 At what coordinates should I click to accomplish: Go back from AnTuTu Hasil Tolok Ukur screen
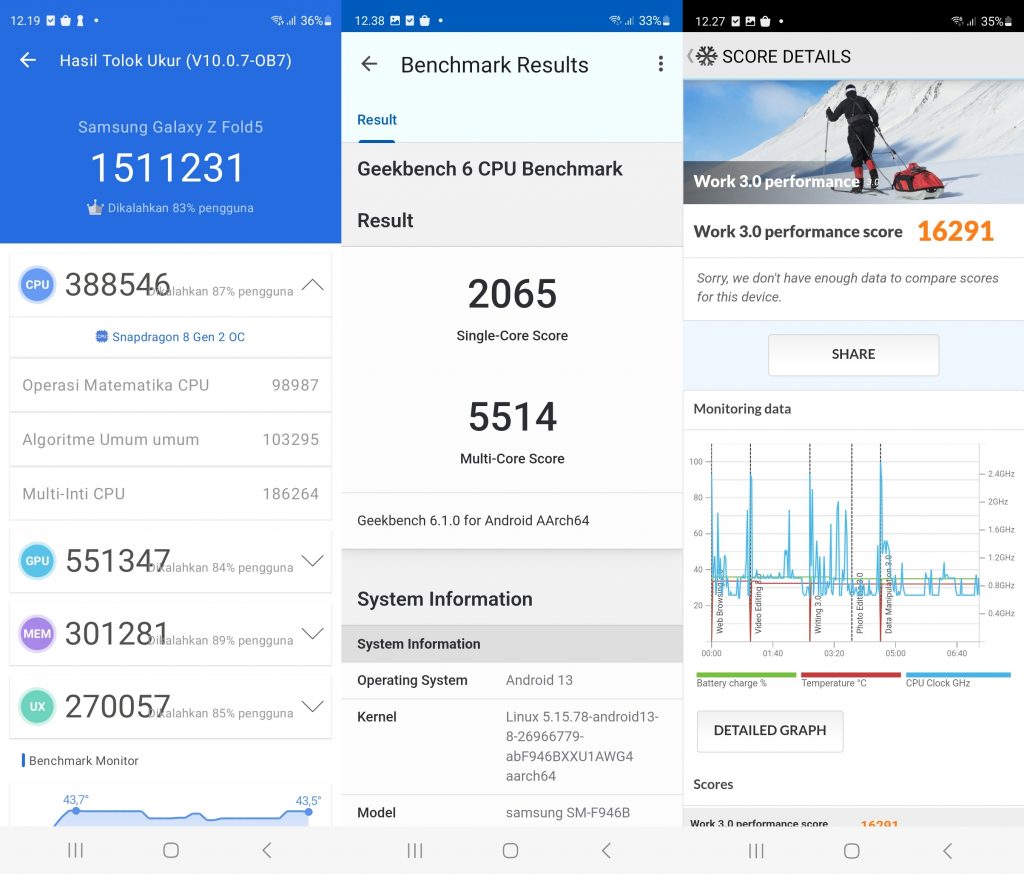coord(28,61)
